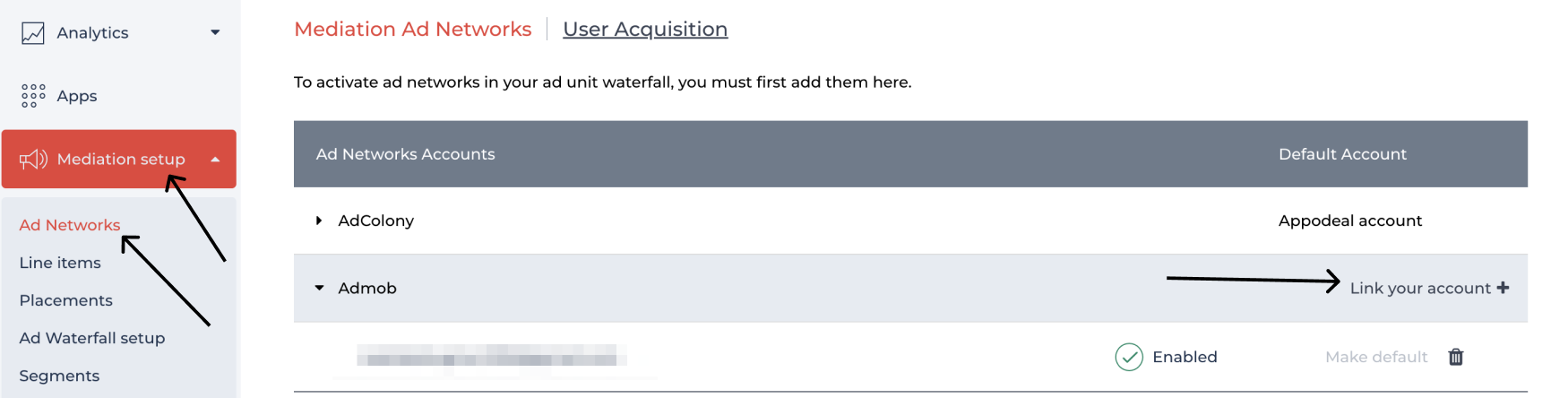Open the User Acquisition tab

point(645,30)
